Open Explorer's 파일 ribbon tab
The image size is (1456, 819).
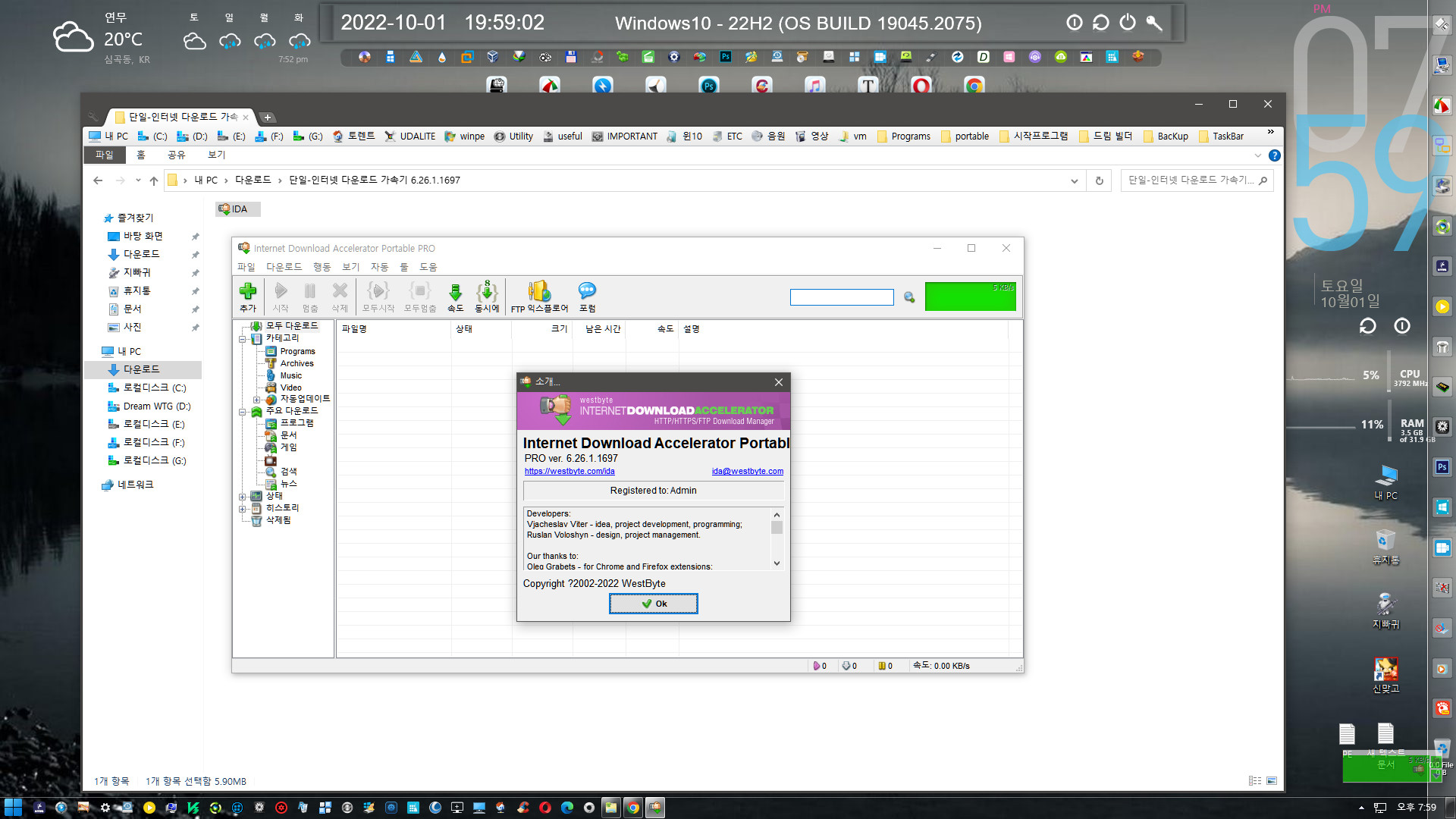point(104,155)
